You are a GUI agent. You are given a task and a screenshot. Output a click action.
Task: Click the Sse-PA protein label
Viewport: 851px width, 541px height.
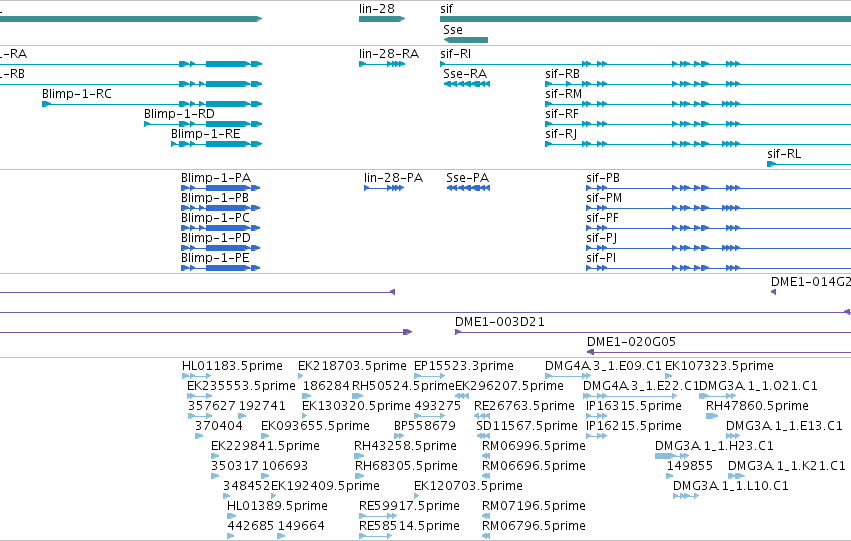(x=467, y=178)
